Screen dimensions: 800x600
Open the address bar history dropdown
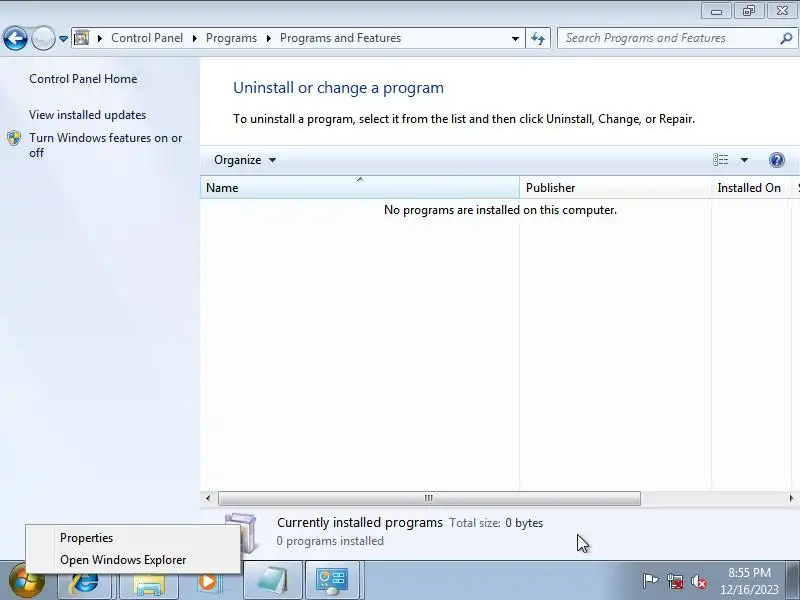click(x=515, y=39)
